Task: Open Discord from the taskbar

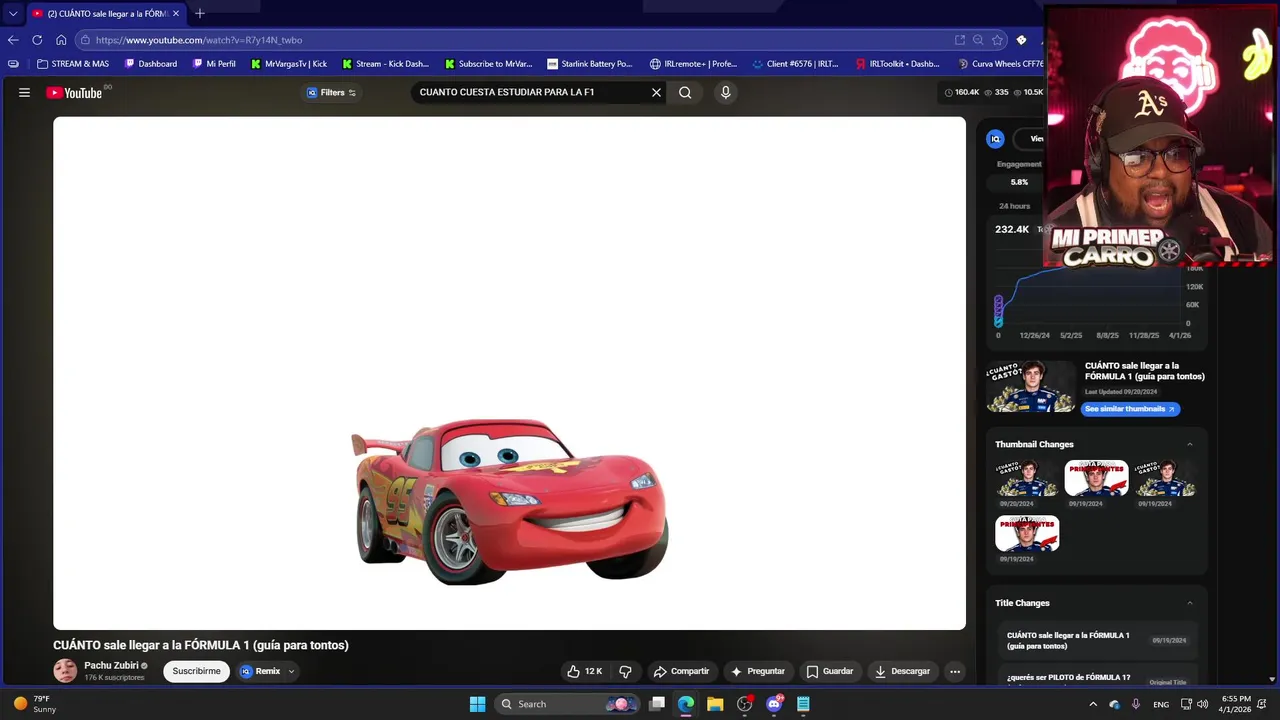Action: (x=774, y=704)
